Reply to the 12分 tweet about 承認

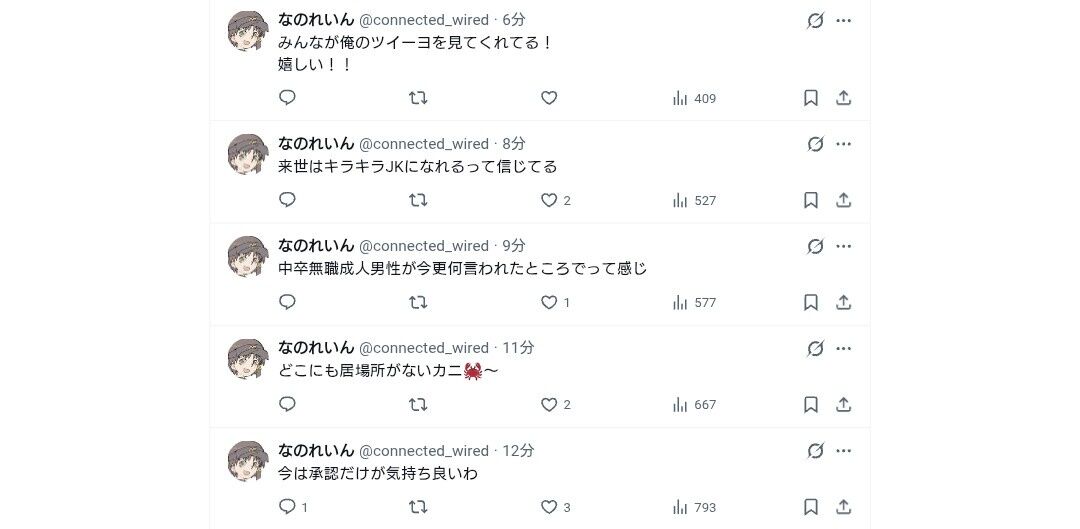(x=287, y=506)
